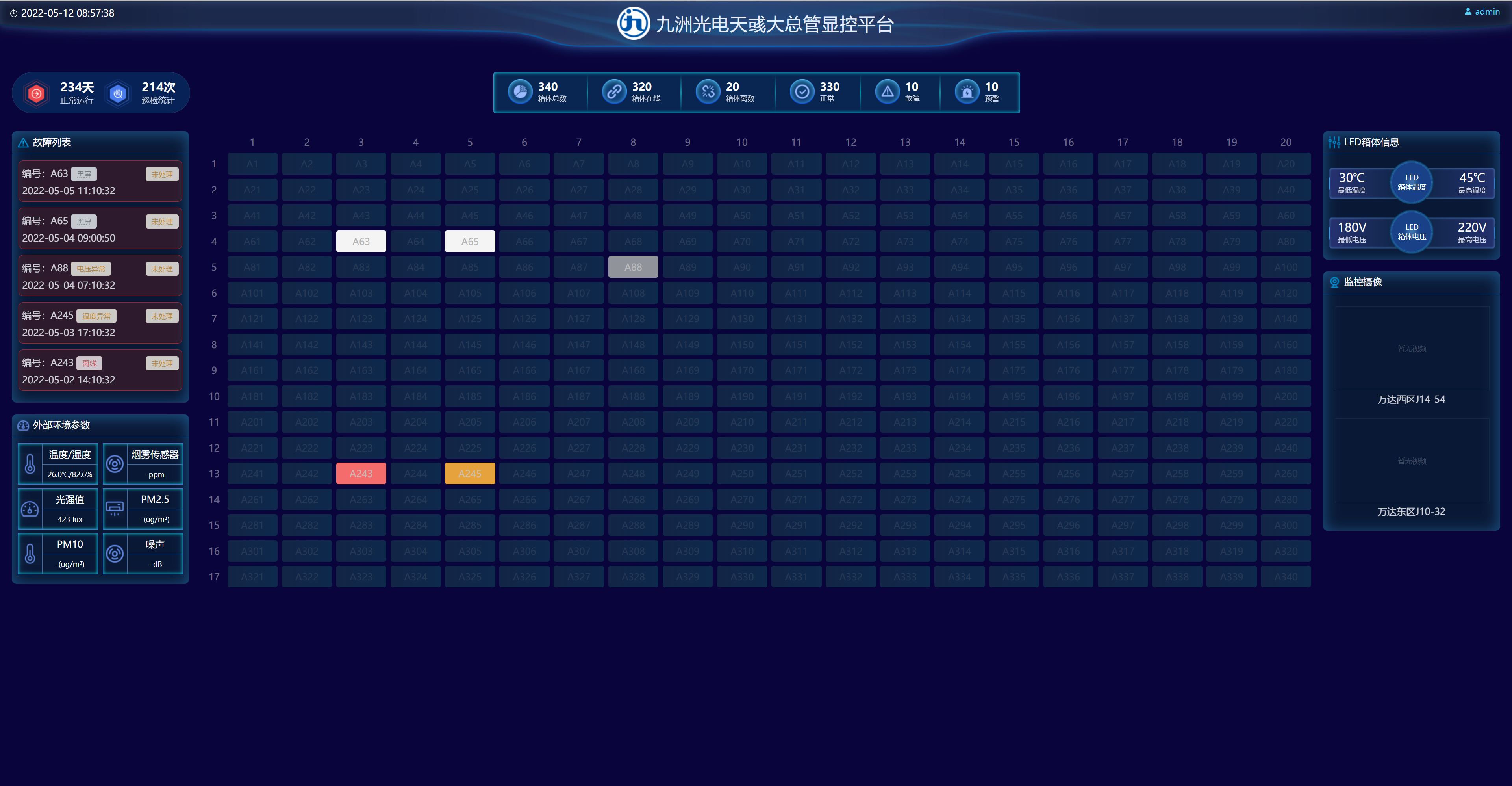This screenshot has width=1512, height=786.
Task: Click column header 10 in grid
Action: click(742, 142)
